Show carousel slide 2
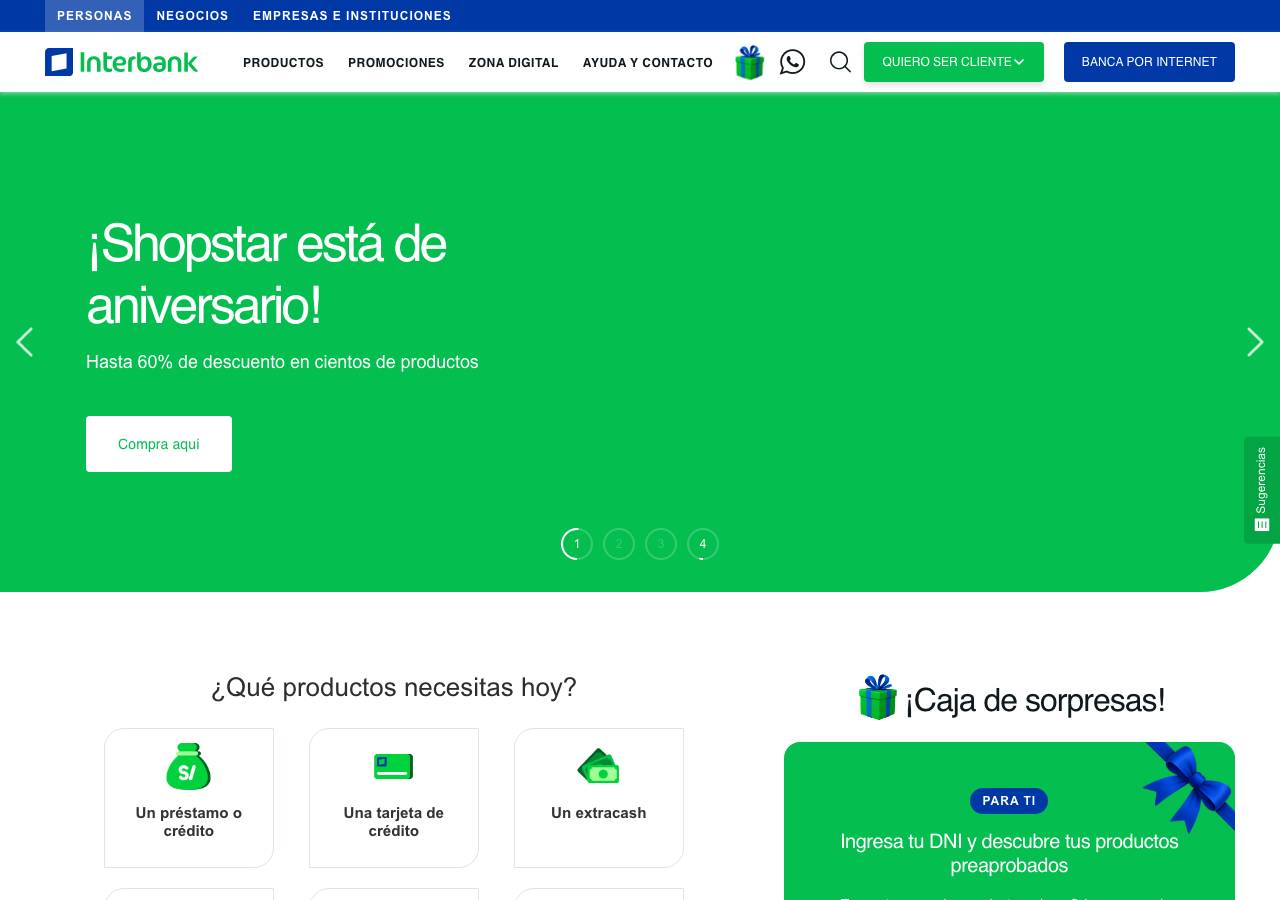Viewport: 1280px width, 900px height. point(619,544)
